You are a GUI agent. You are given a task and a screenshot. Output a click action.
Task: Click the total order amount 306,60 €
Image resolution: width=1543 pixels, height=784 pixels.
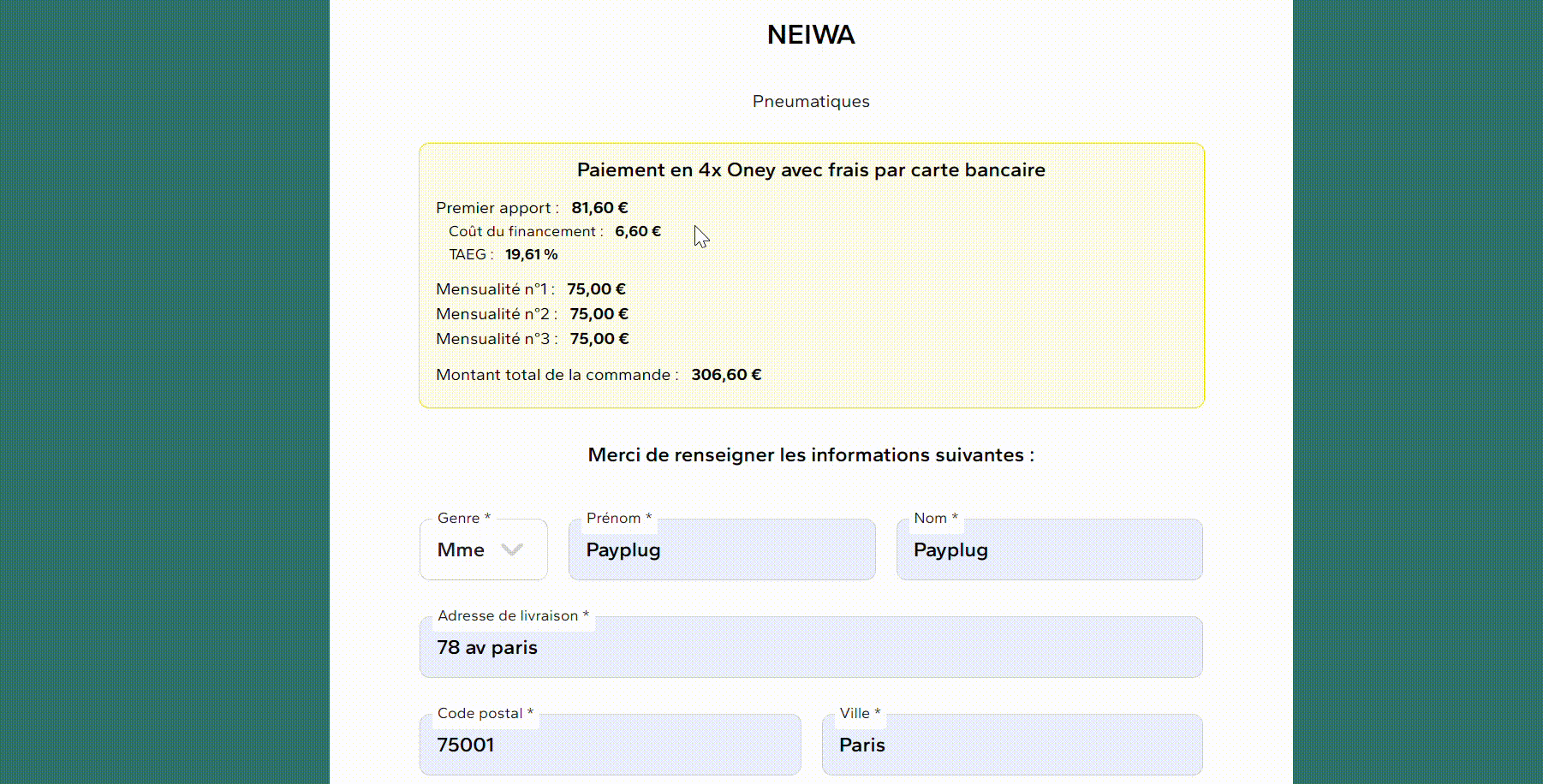click(726, 375)
